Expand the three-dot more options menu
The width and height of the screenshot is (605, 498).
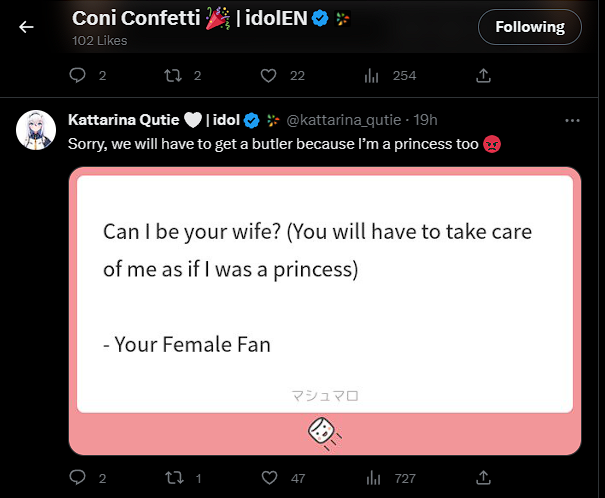pos(572,120)
